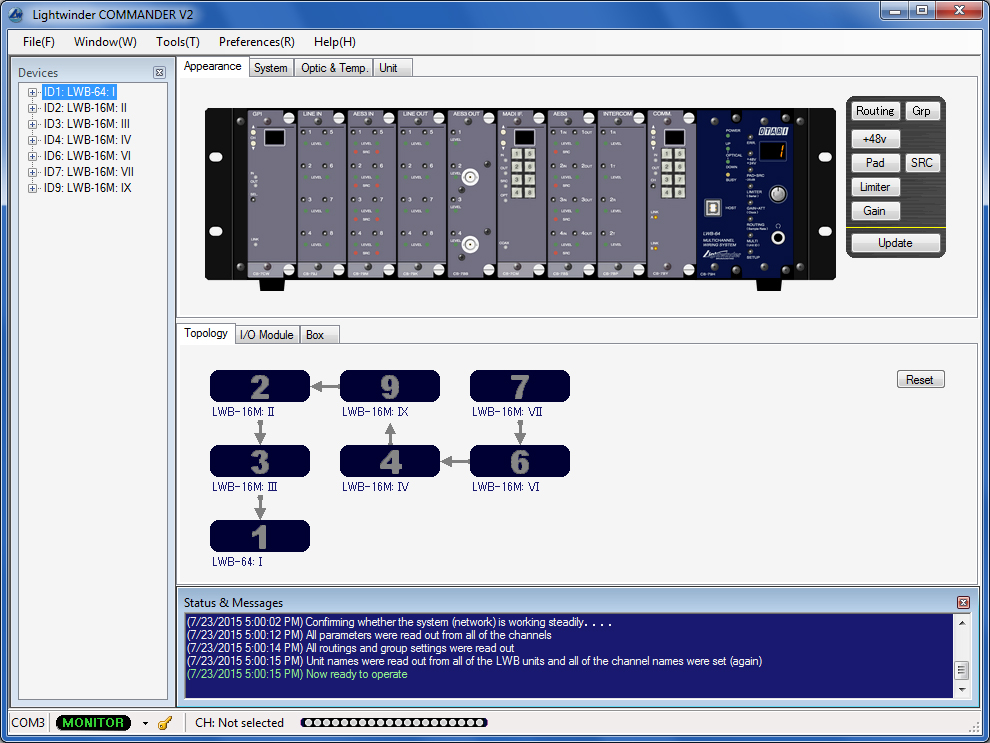Select the Topology tab
Screen dimensions: 990x743
coord(206,333)
